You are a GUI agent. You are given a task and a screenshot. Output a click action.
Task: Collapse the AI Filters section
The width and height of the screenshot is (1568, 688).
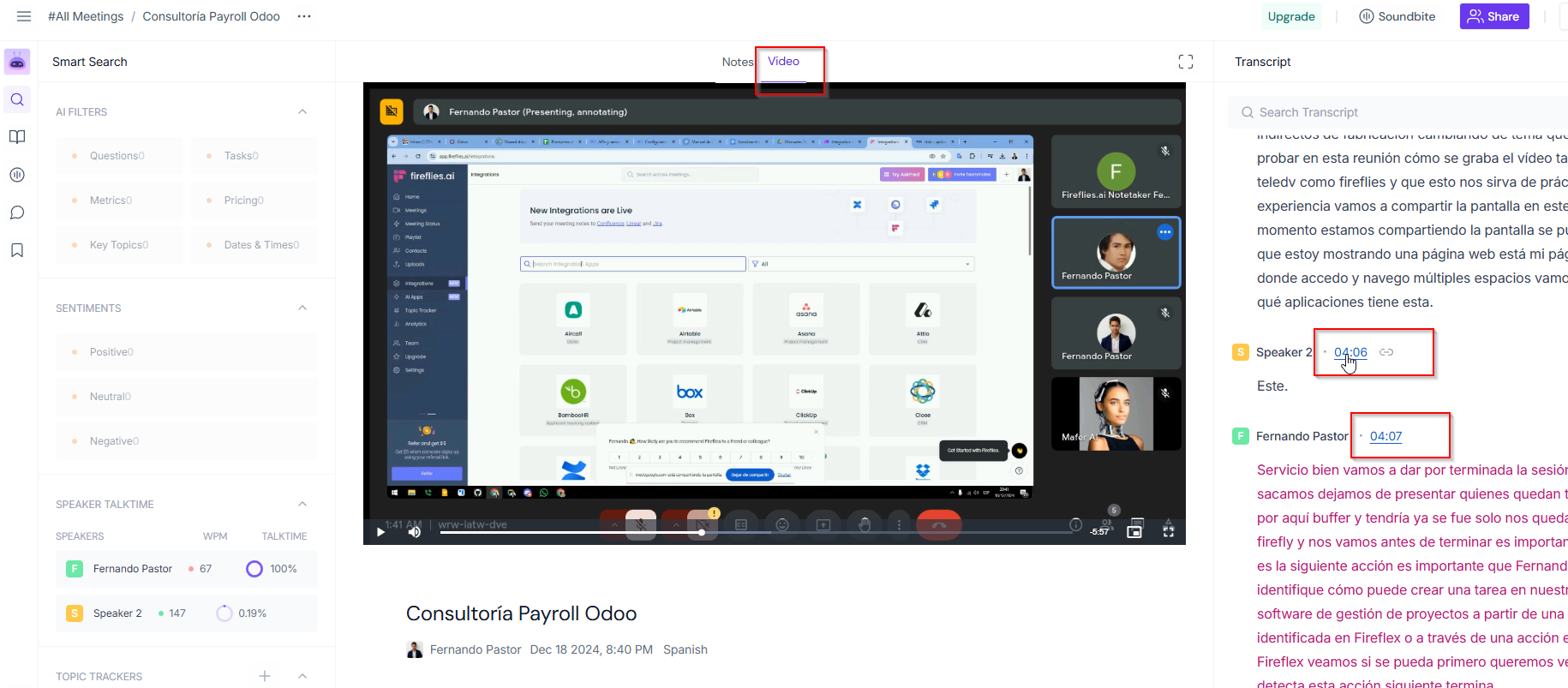[302, 112]
